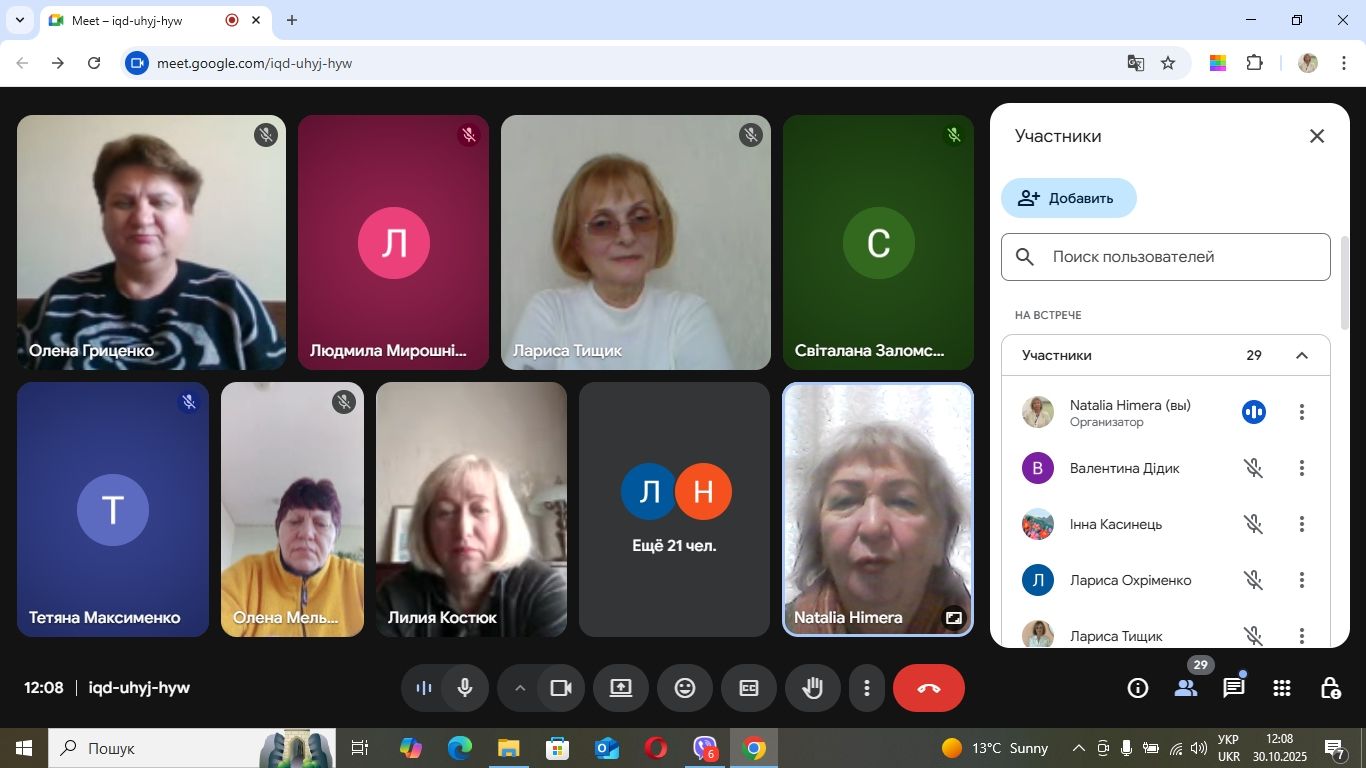The height and width of the screenshot is (768, 1366).
Task: Open the chat messages panel
Action: (1234, 688)
